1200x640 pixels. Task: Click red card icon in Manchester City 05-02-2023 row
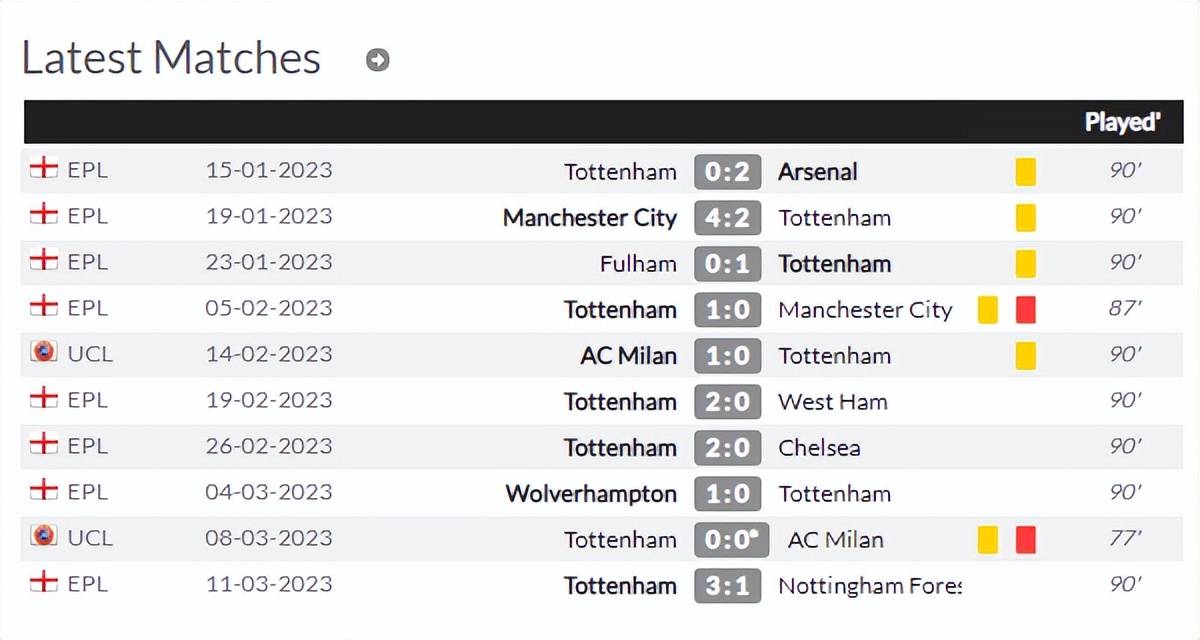click(x=1025, y=309)
